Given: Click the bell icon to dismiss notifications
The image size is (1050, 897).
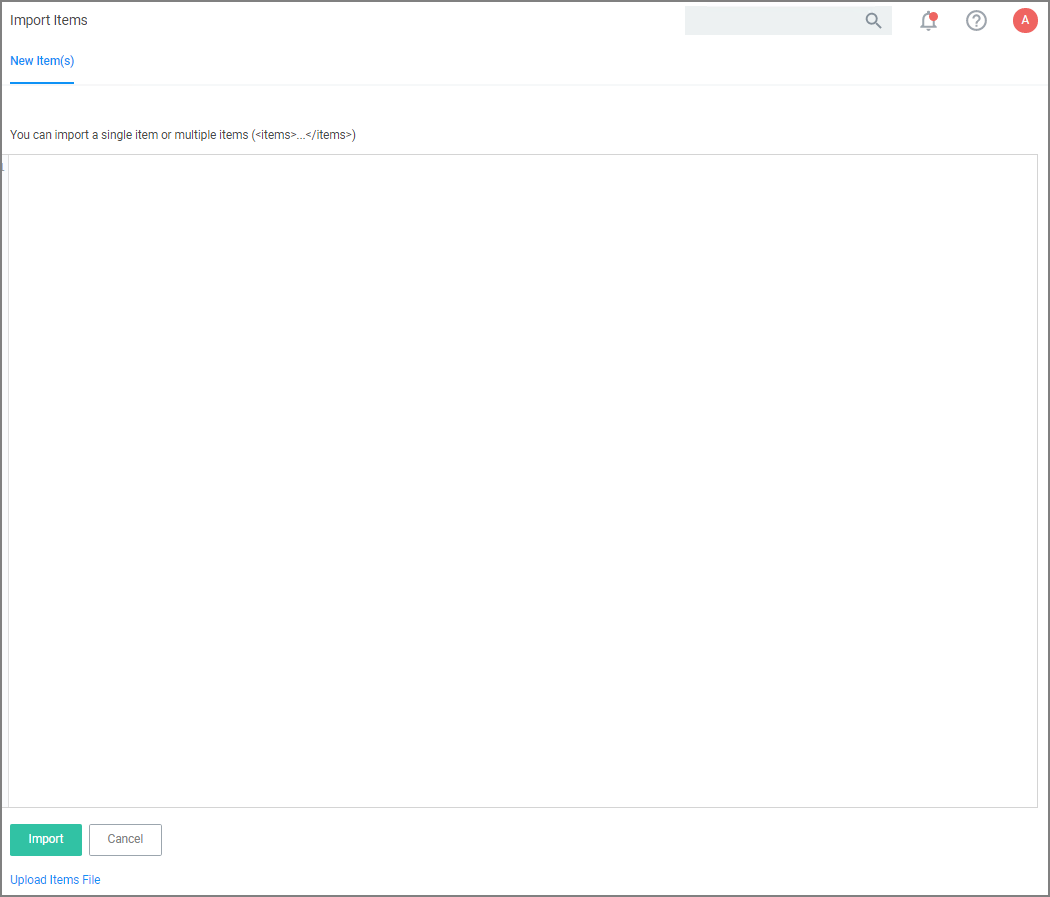Looking at the screenshot, I should [928, 21].
